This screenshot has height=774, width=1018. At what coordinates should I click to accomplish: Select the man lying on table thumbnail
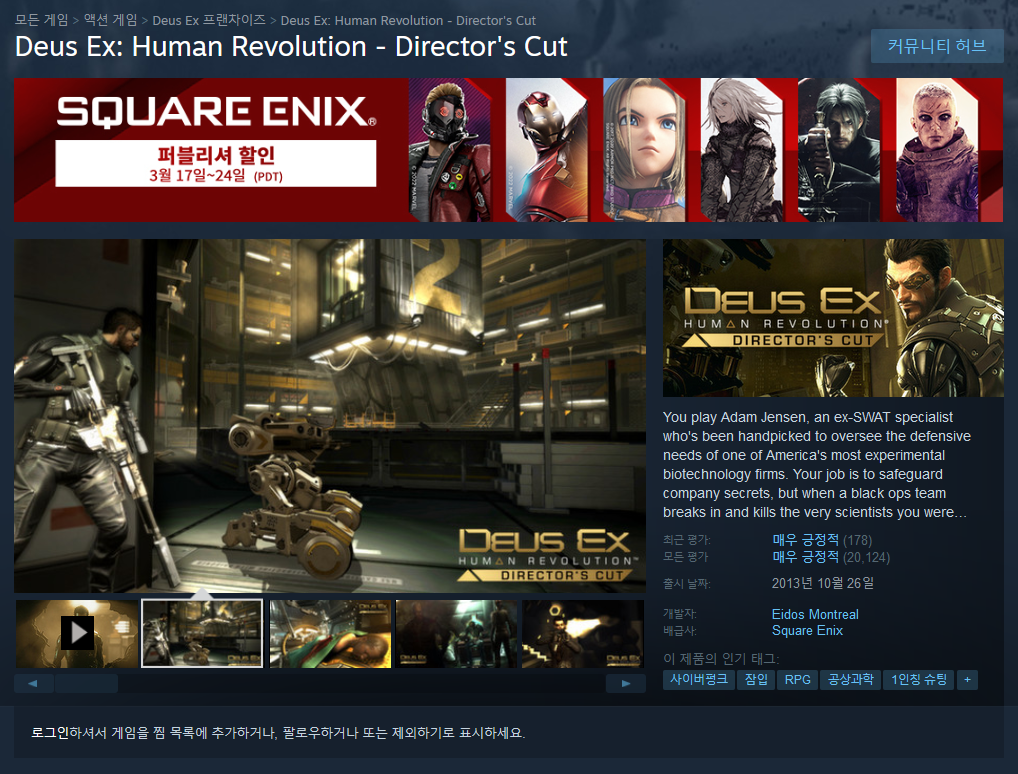point(330,634)
